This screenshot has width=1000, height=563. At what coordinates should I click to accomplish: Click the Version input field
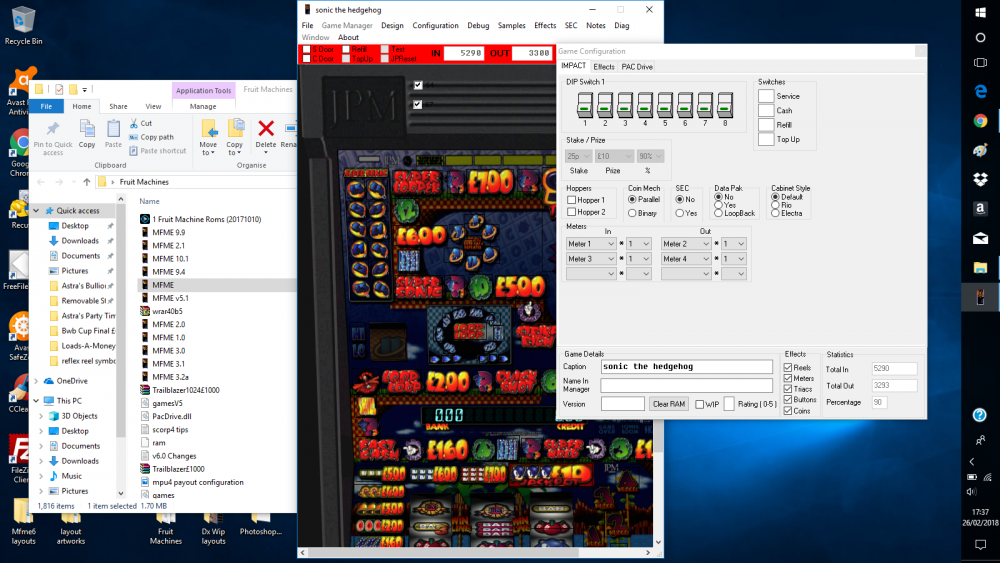tap(622, 404)
